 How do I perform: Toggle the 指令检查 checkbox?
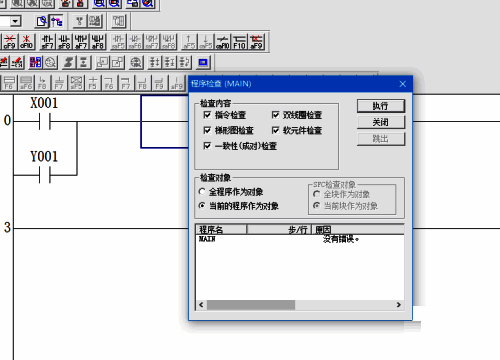click(207, 115)
